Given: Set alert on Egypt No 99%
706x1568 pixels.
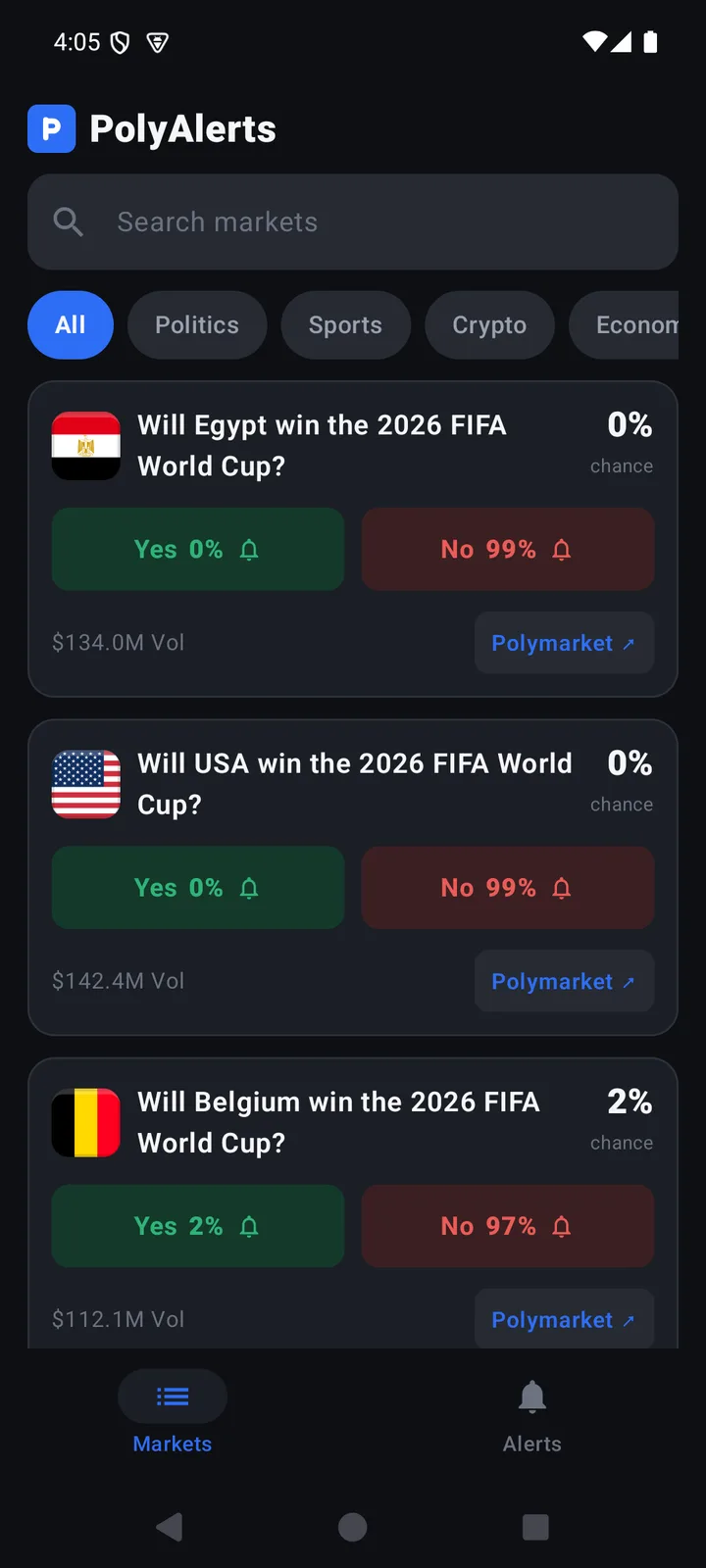Looking at the screenshot, I should [508, 549].
